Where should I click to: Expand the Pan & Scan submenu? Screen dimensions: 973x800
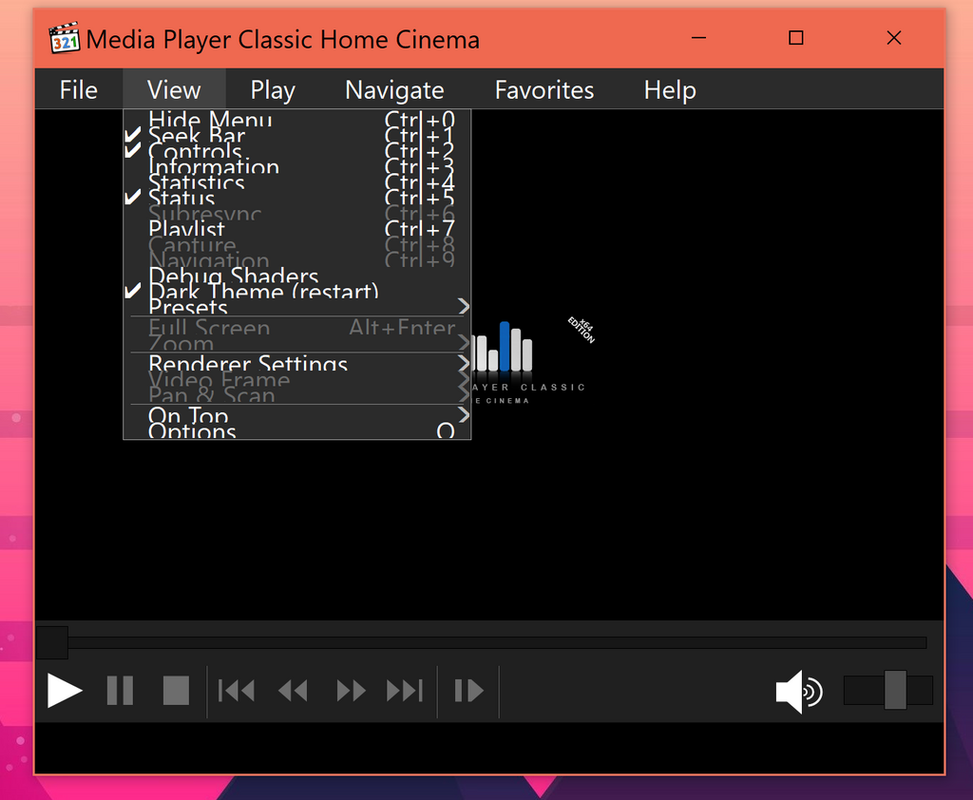(297, 393)
